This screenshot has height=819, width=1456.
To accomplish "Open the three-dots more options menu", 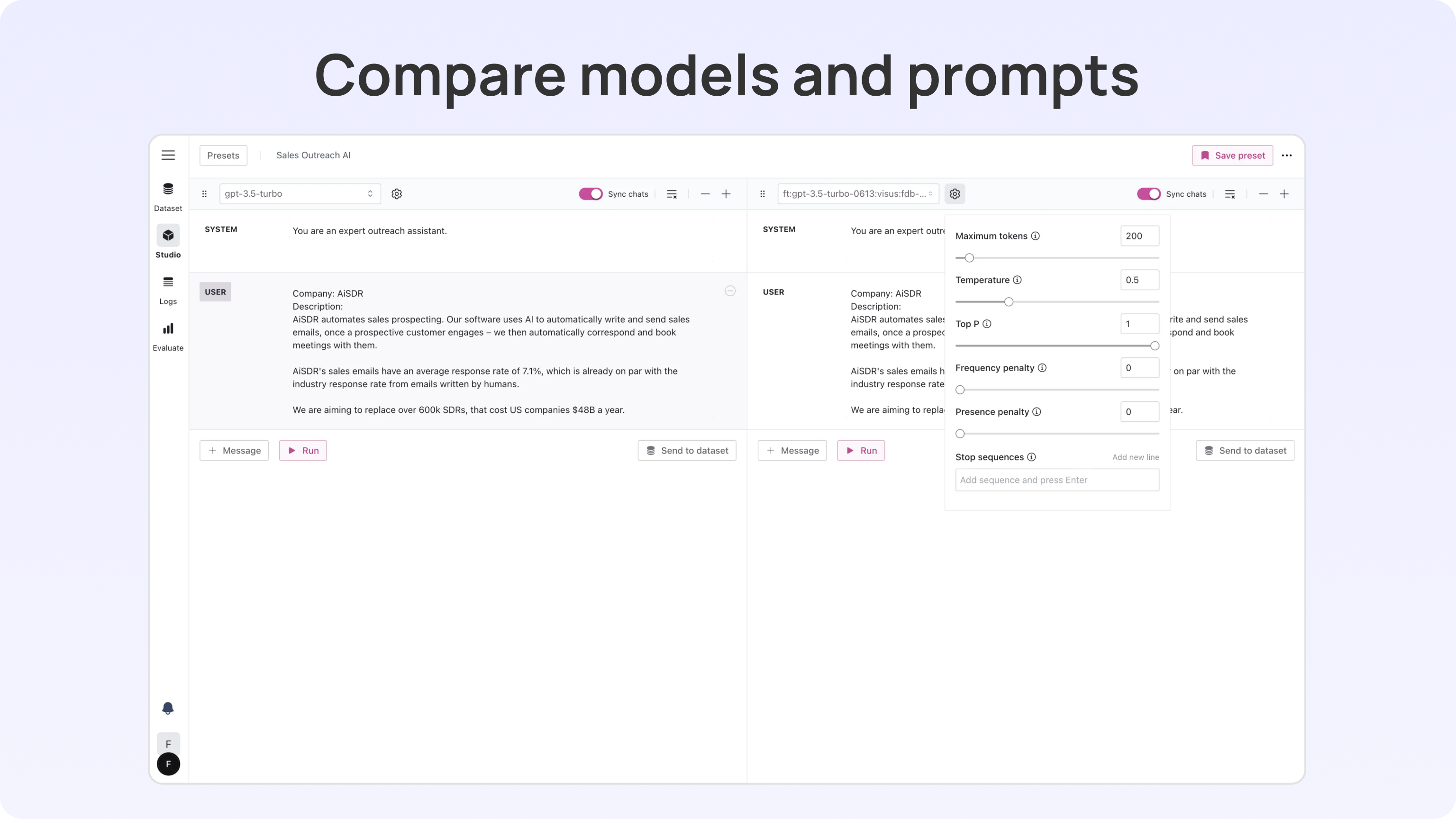I will [1286, 155].
